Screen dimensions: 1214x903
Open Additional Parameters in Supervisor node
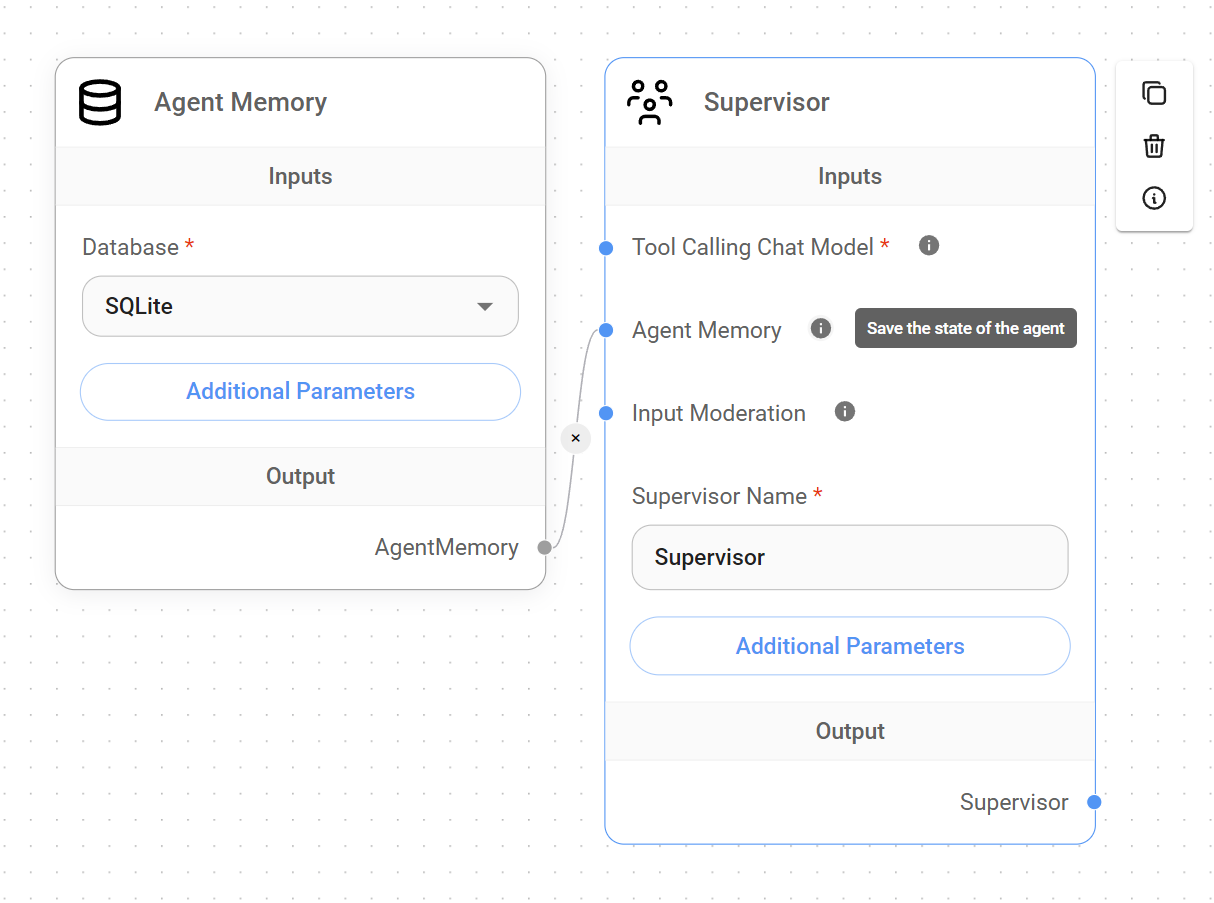coord(849,646)
